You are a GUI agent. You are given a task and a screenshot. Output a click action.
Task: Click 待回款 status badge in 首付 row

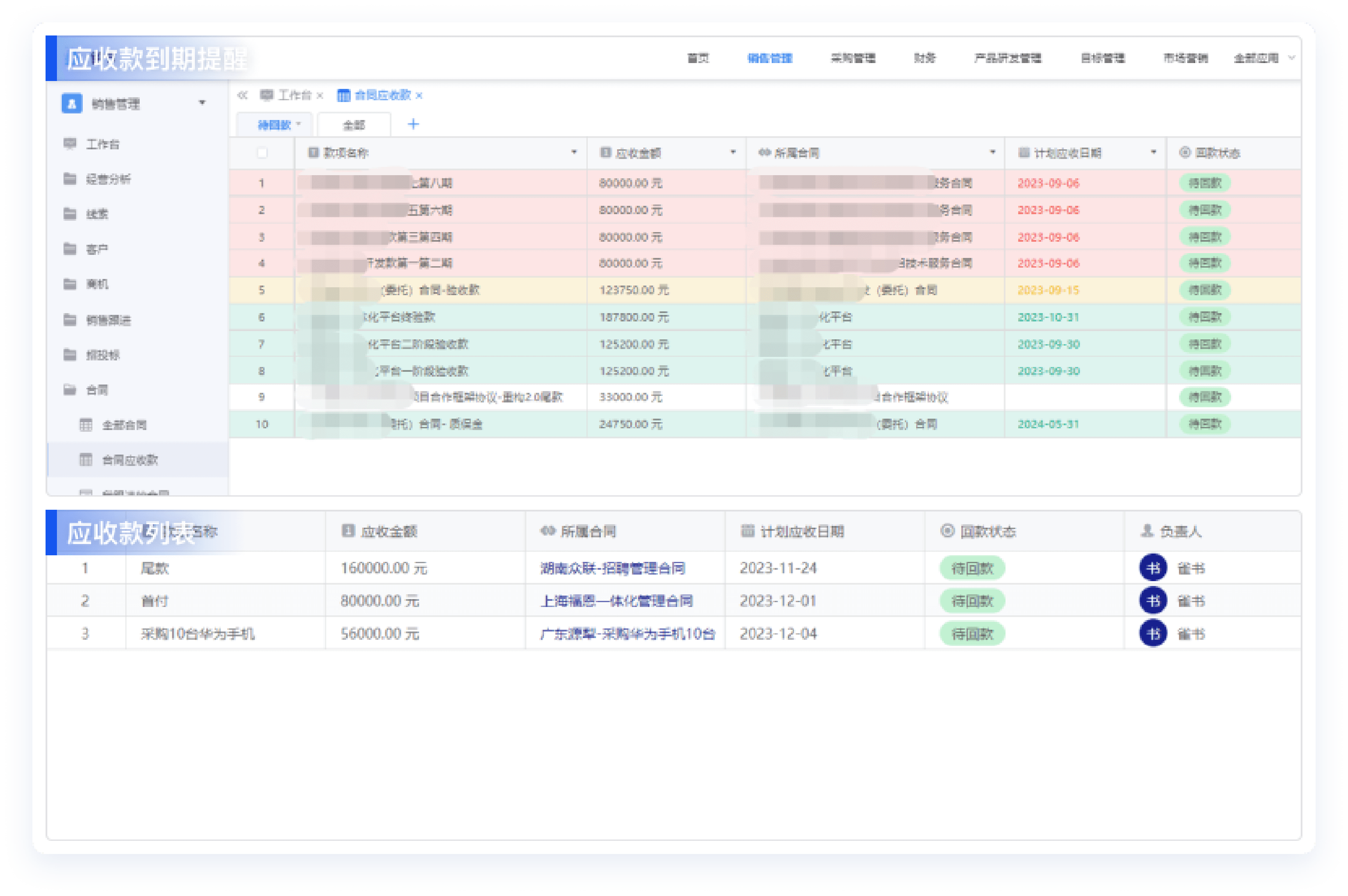(972, 600)
